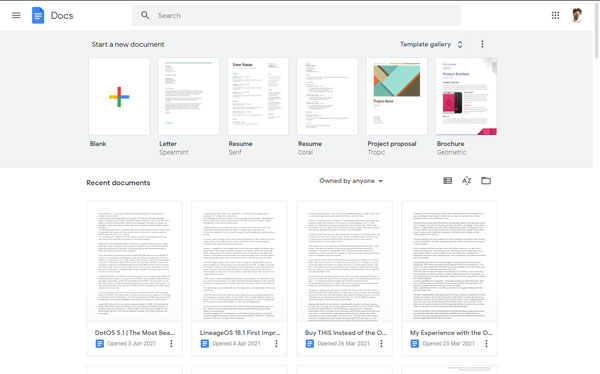Choose the Resume Serif template
This screenshot has height=374, width=600.
coord(258,96)
